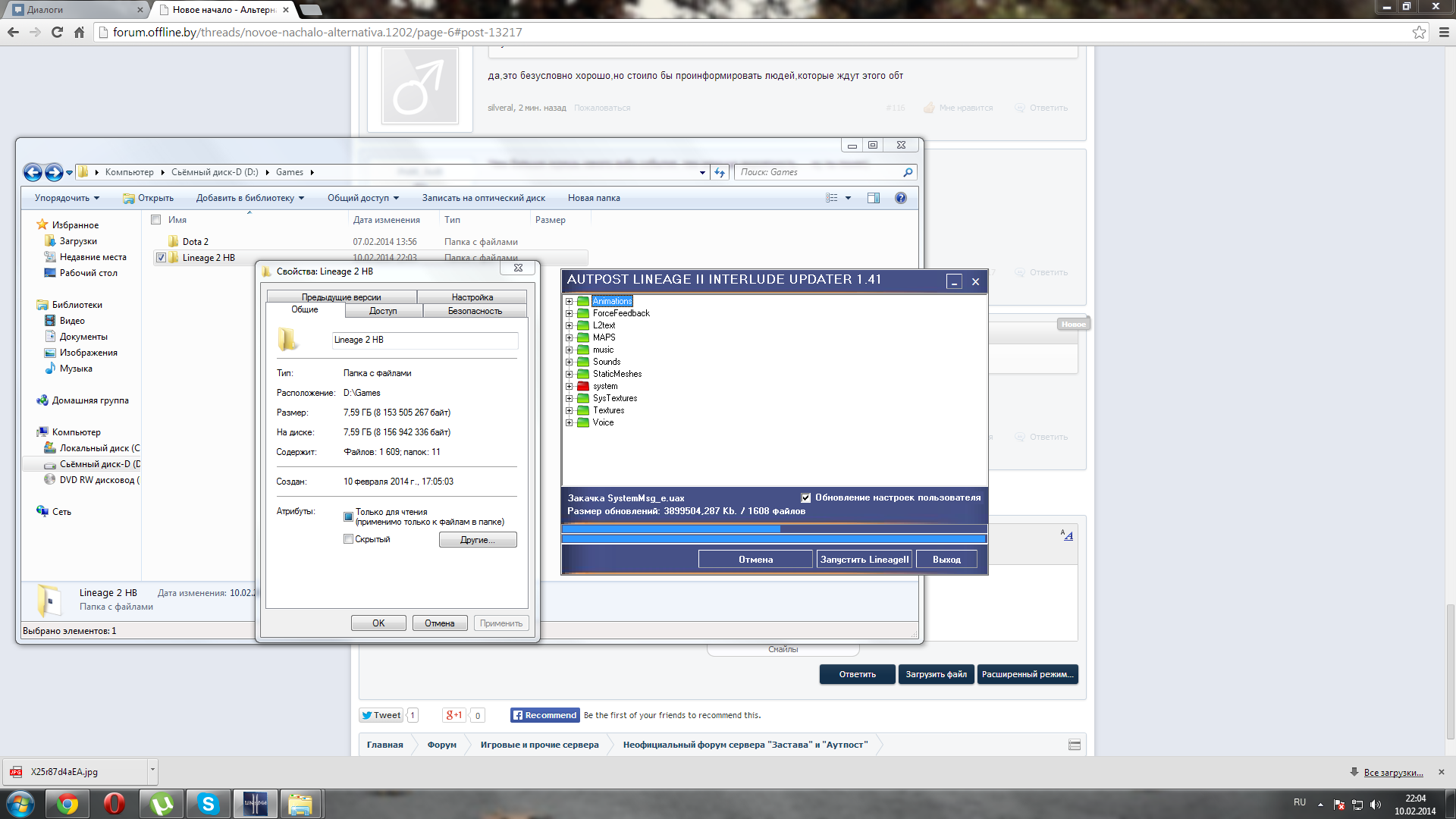Screen dimensions: 1456x819
Task: Switch to the Sharing access tab
Action: 383,311
